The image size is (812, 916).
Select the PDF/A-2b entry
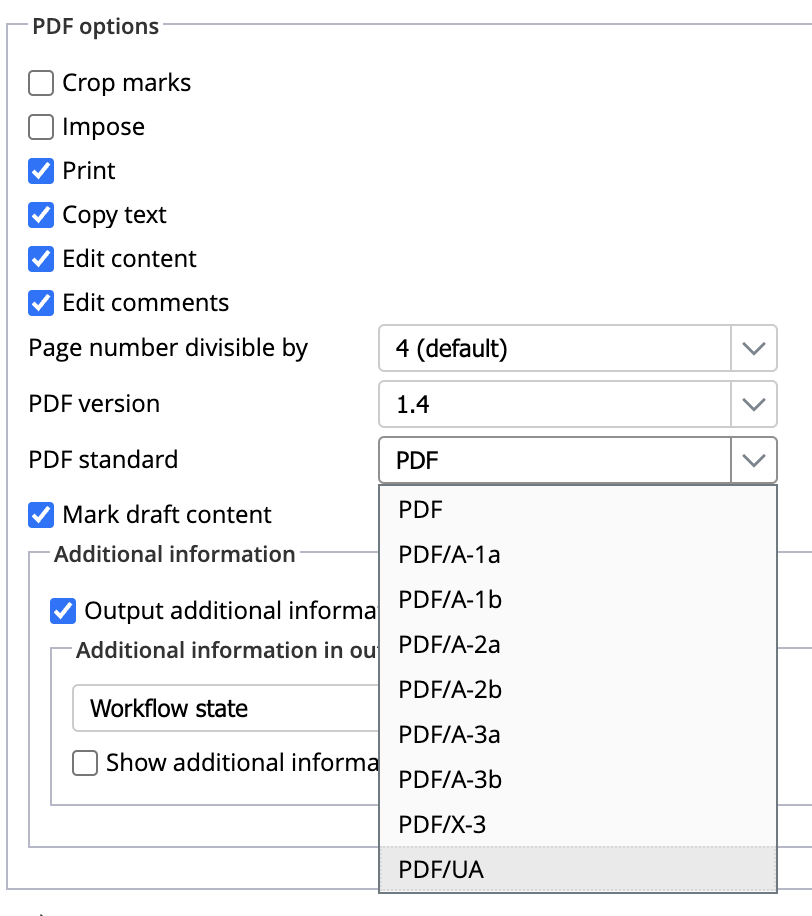pos(449,690)
